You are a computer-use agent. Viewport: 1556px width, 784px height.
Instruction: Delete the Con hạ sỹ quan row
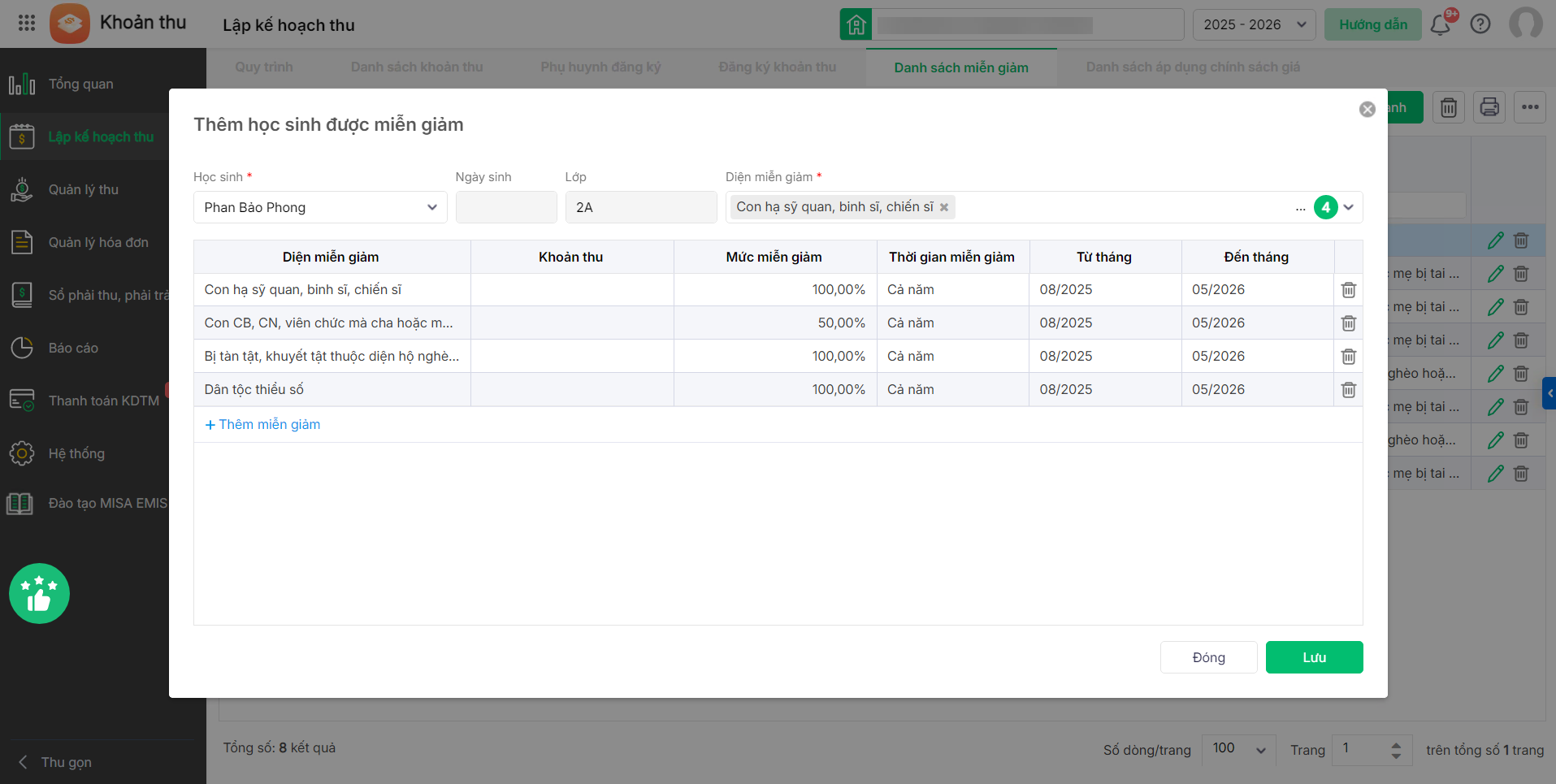1349,290
